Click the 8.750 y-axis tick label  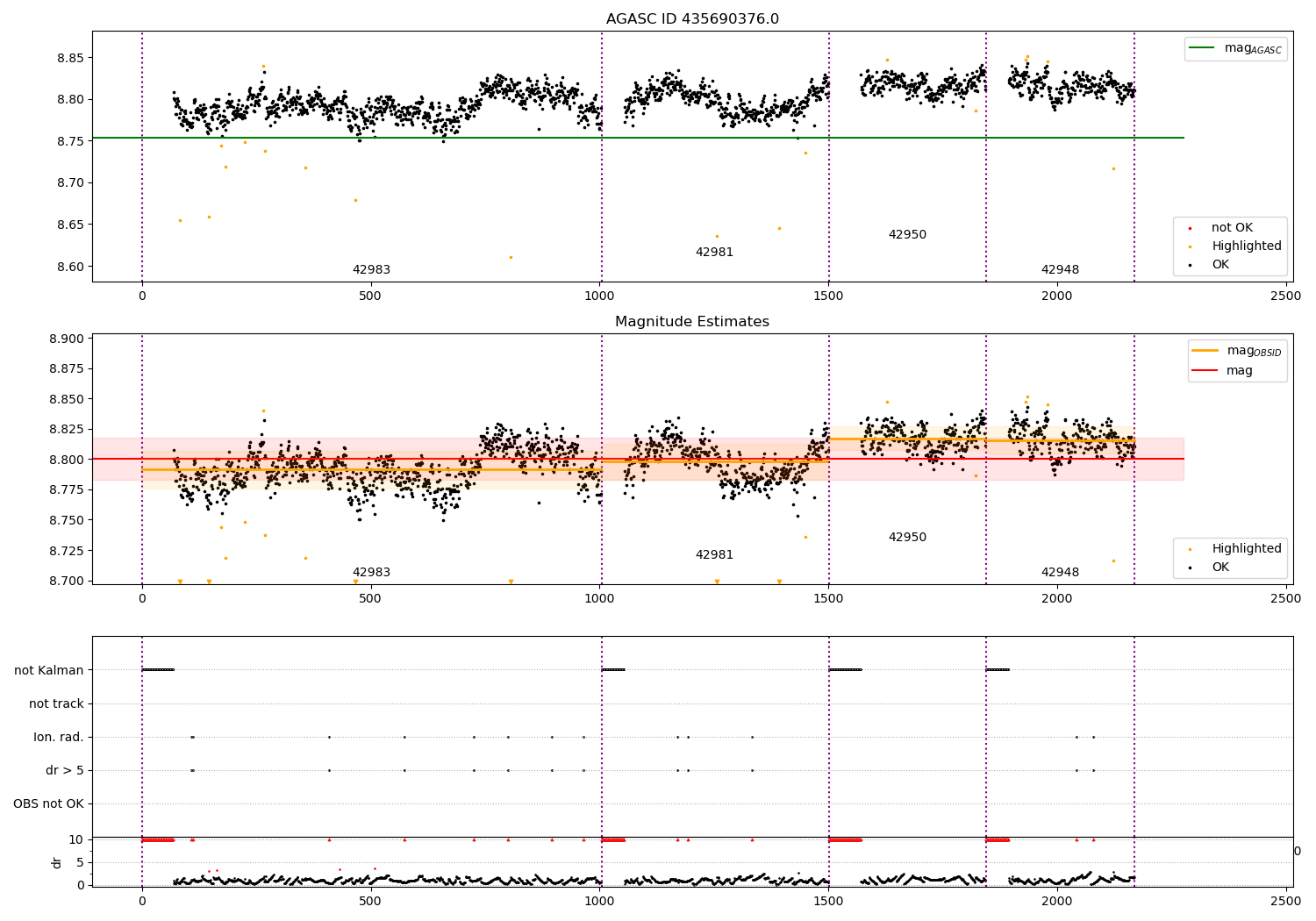coord(67,521)
